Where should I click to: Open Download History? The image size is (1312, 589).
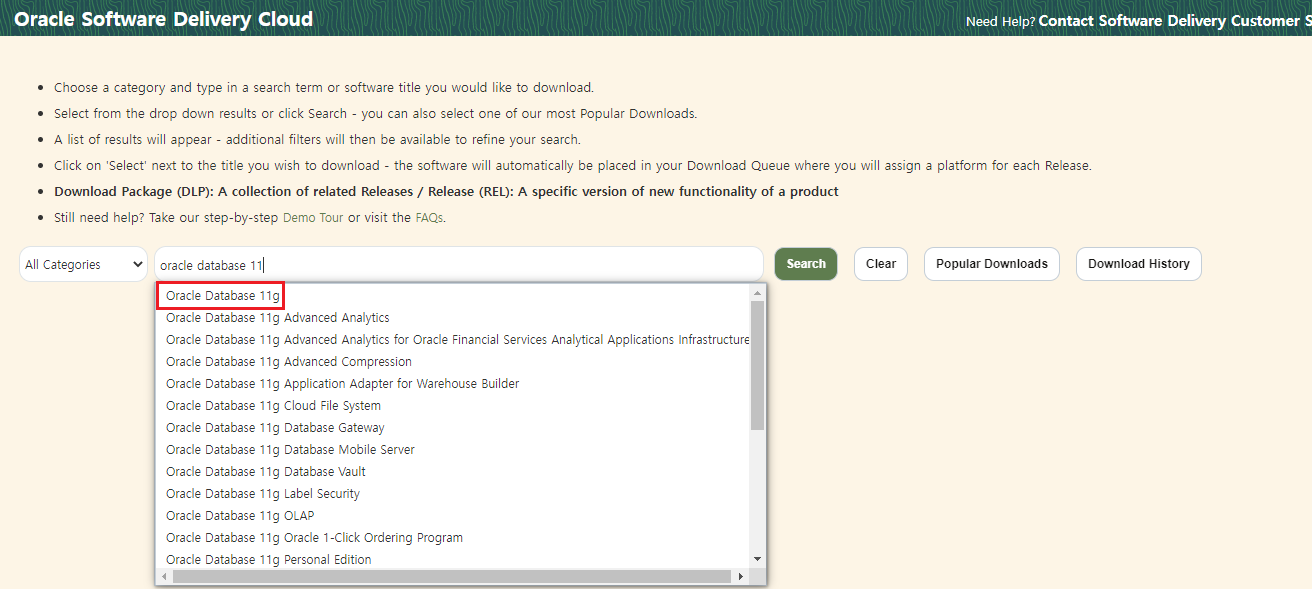pos(1139,264)
